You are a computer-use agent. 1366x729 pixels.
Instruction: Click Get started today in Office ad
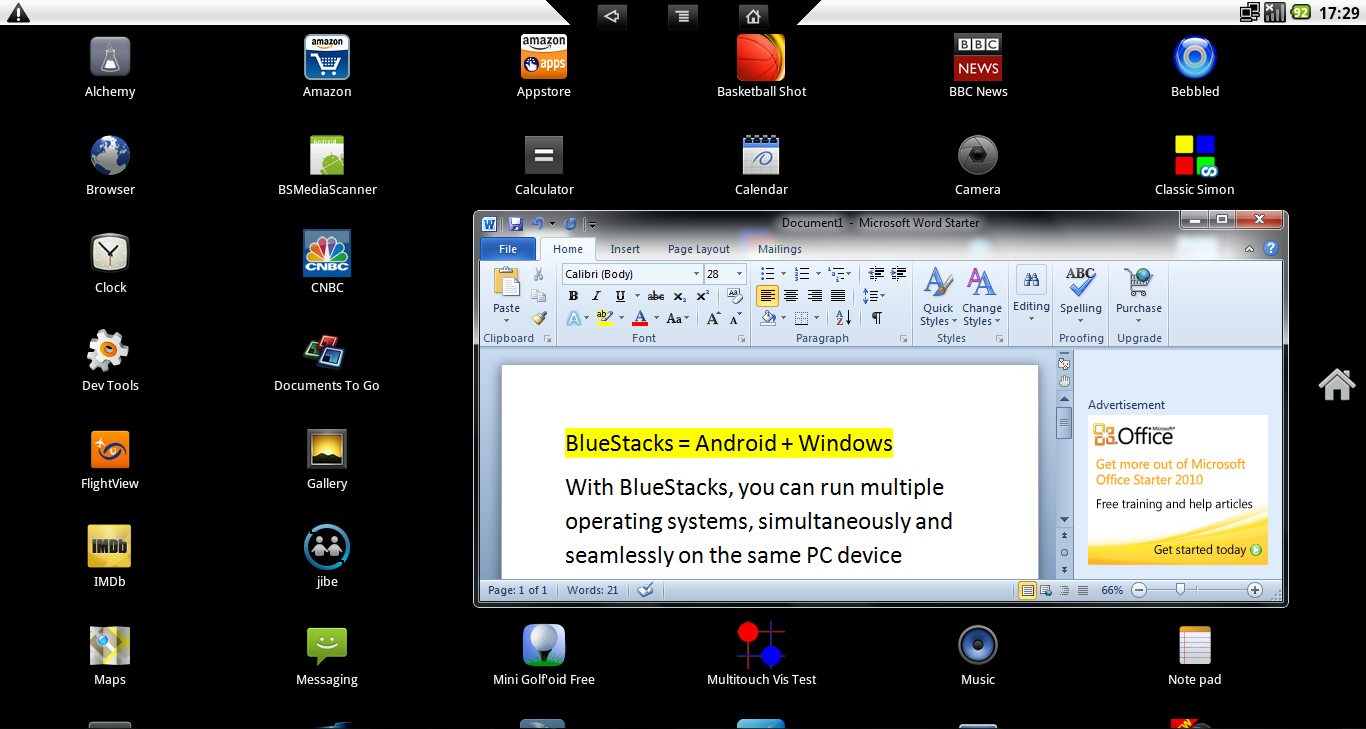pyautogui.click(x=1207, y=550)
